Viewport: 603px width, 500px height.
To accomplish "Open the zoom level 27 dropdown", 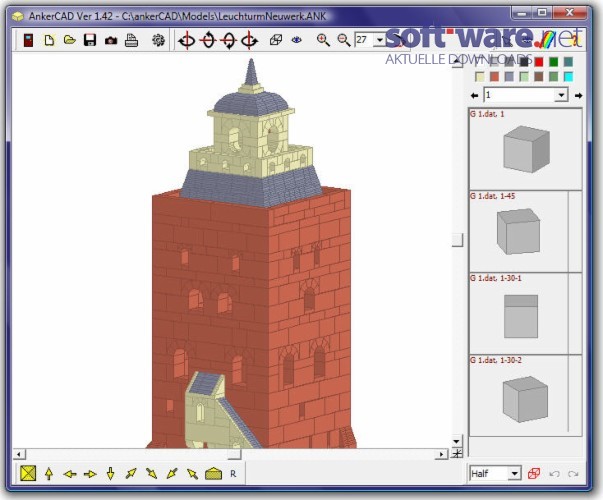I will pos(380,40).
